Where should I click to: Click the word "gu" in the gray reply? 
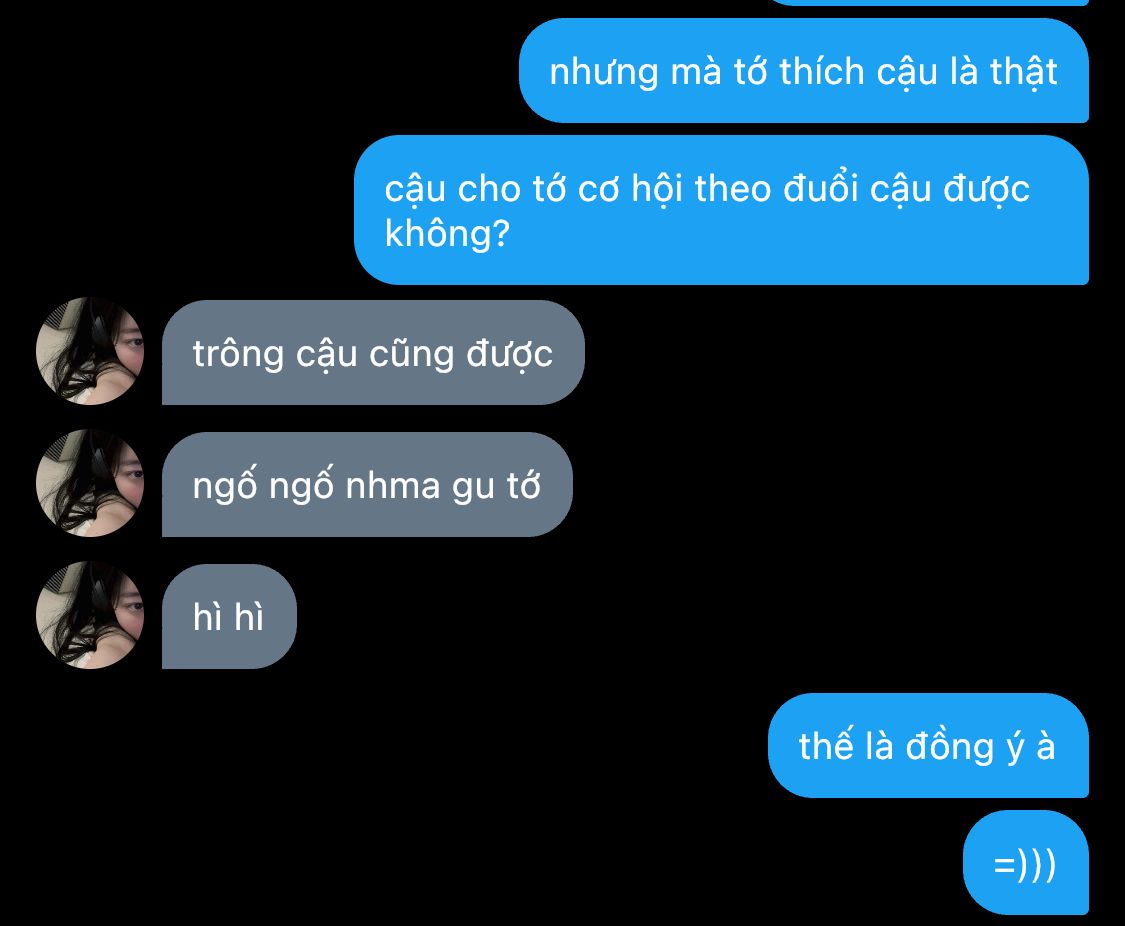(x=474, y=488)
